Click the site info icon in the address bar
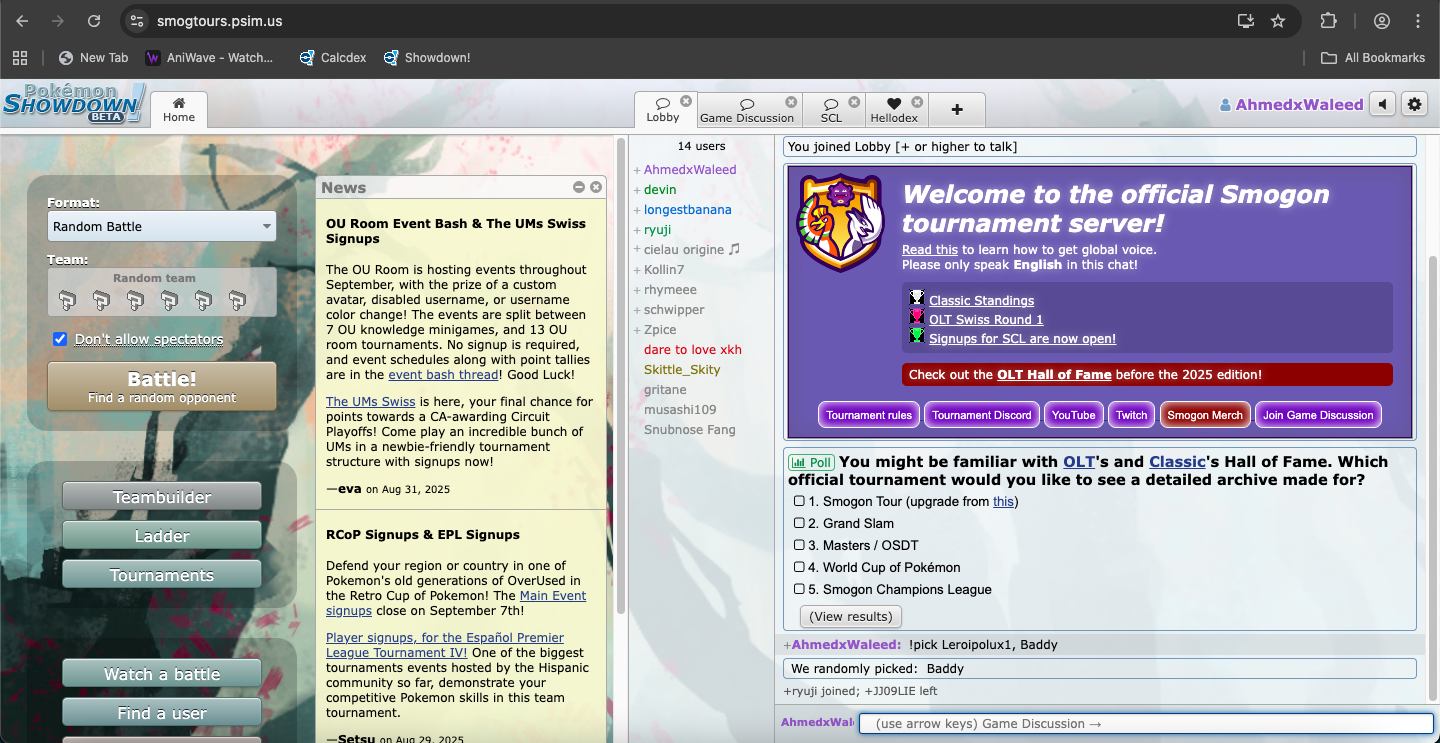Viewport: 1440px width, 743px height. (138, 21)
